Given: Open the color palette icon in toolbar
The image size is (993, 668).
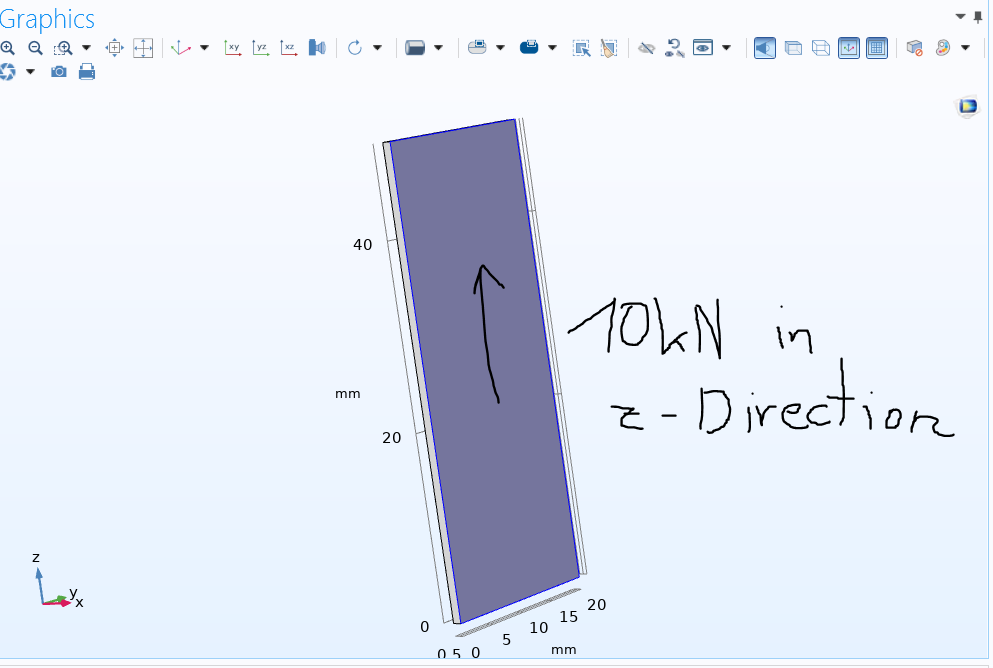Looking at the screenshot, I should pyautogui.click(x=942, y=47).
